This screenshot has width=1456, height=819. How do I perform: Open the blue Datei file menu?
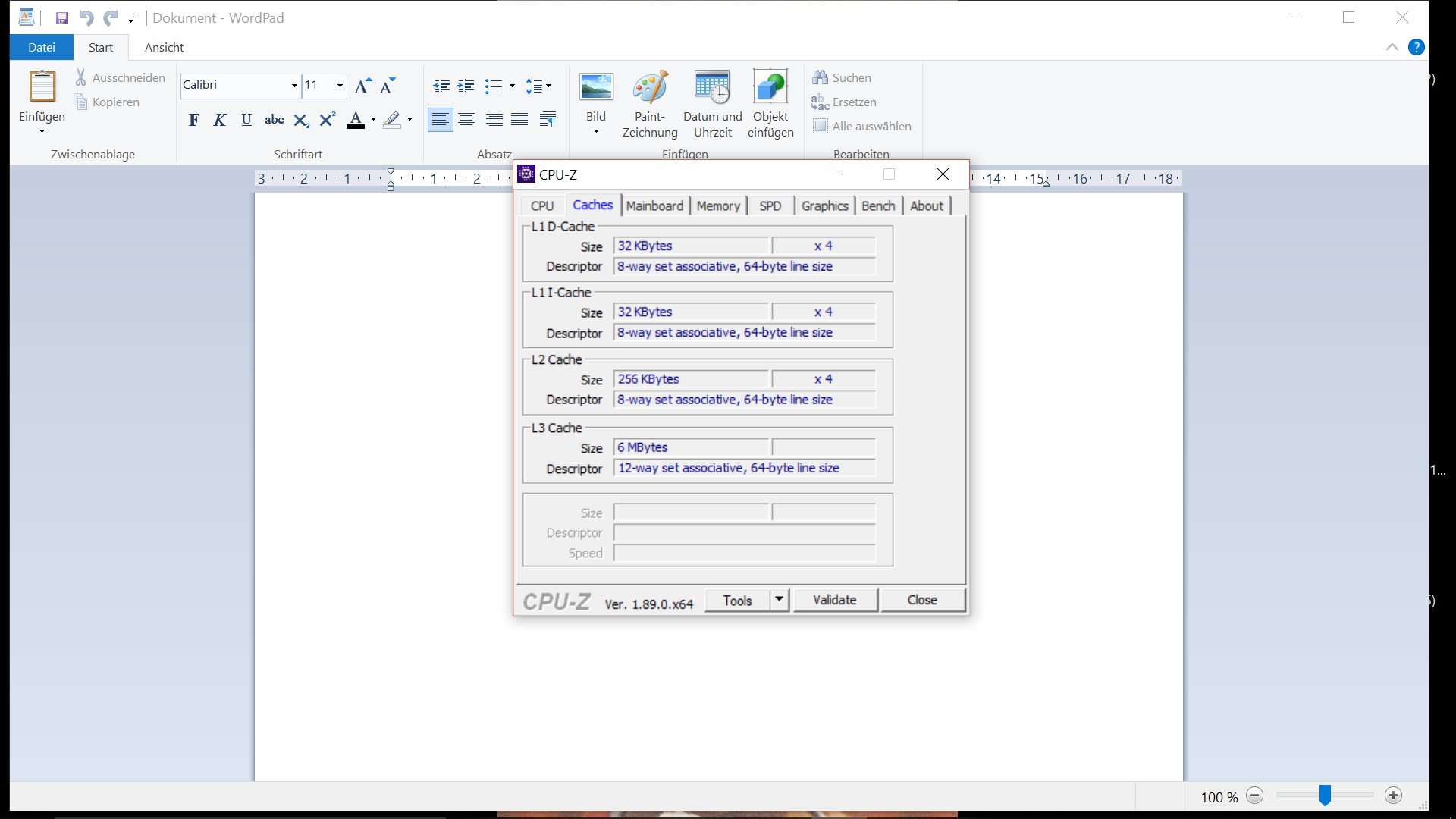pyautogui.click(x=42, y=47)
